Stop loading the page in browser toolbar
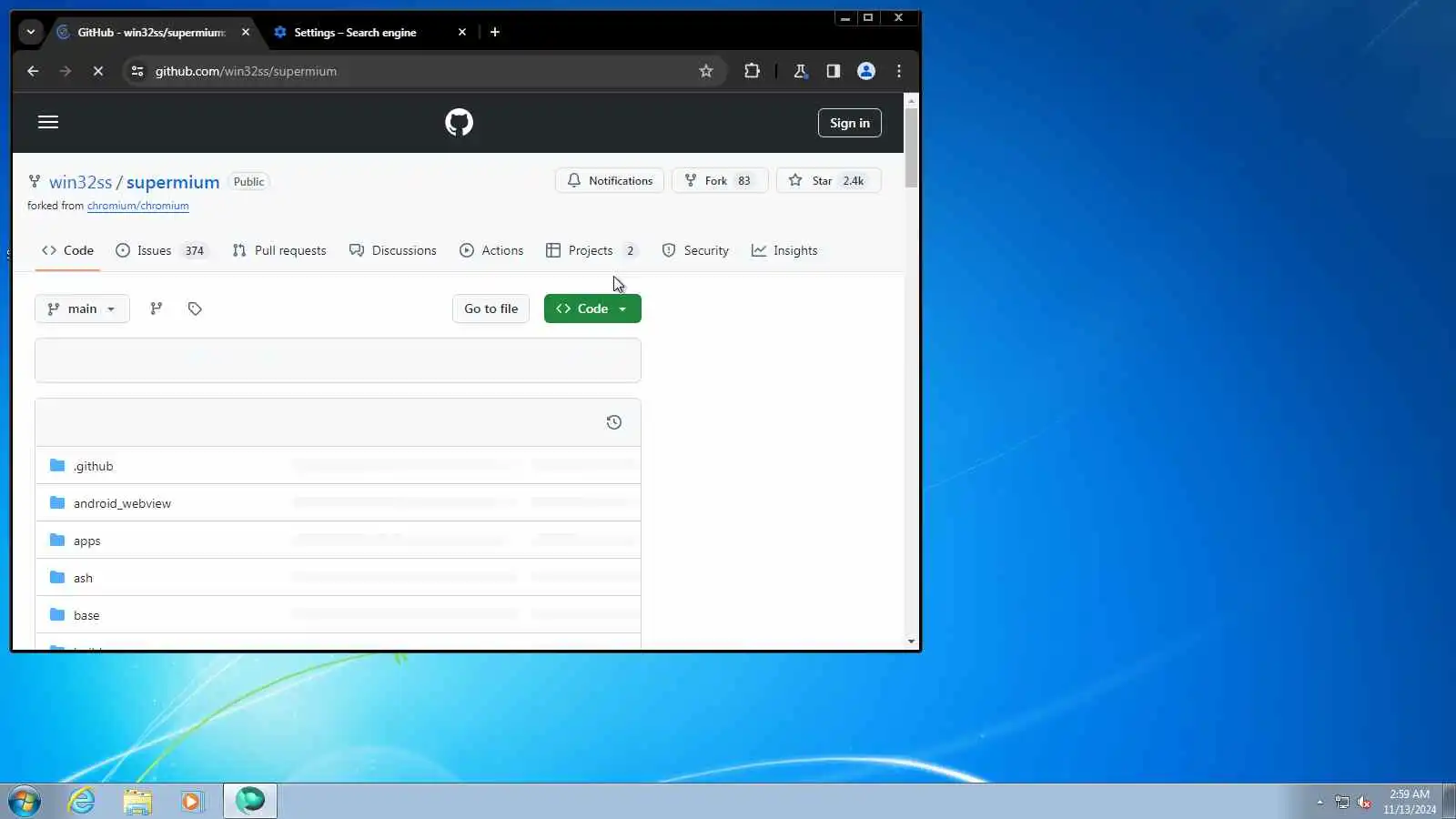The width and height of the screenshot is (1456, 819). [98, 71]
